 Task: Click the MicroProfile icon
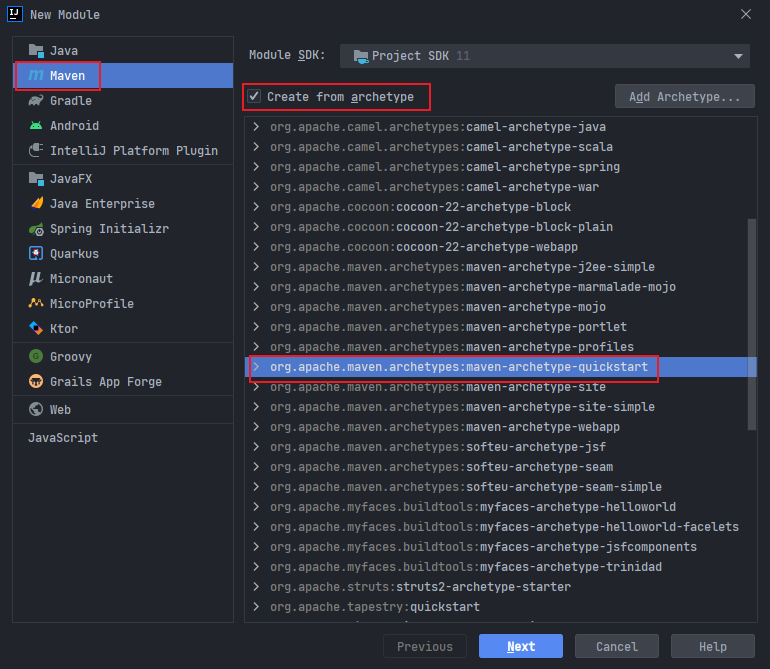36,303
